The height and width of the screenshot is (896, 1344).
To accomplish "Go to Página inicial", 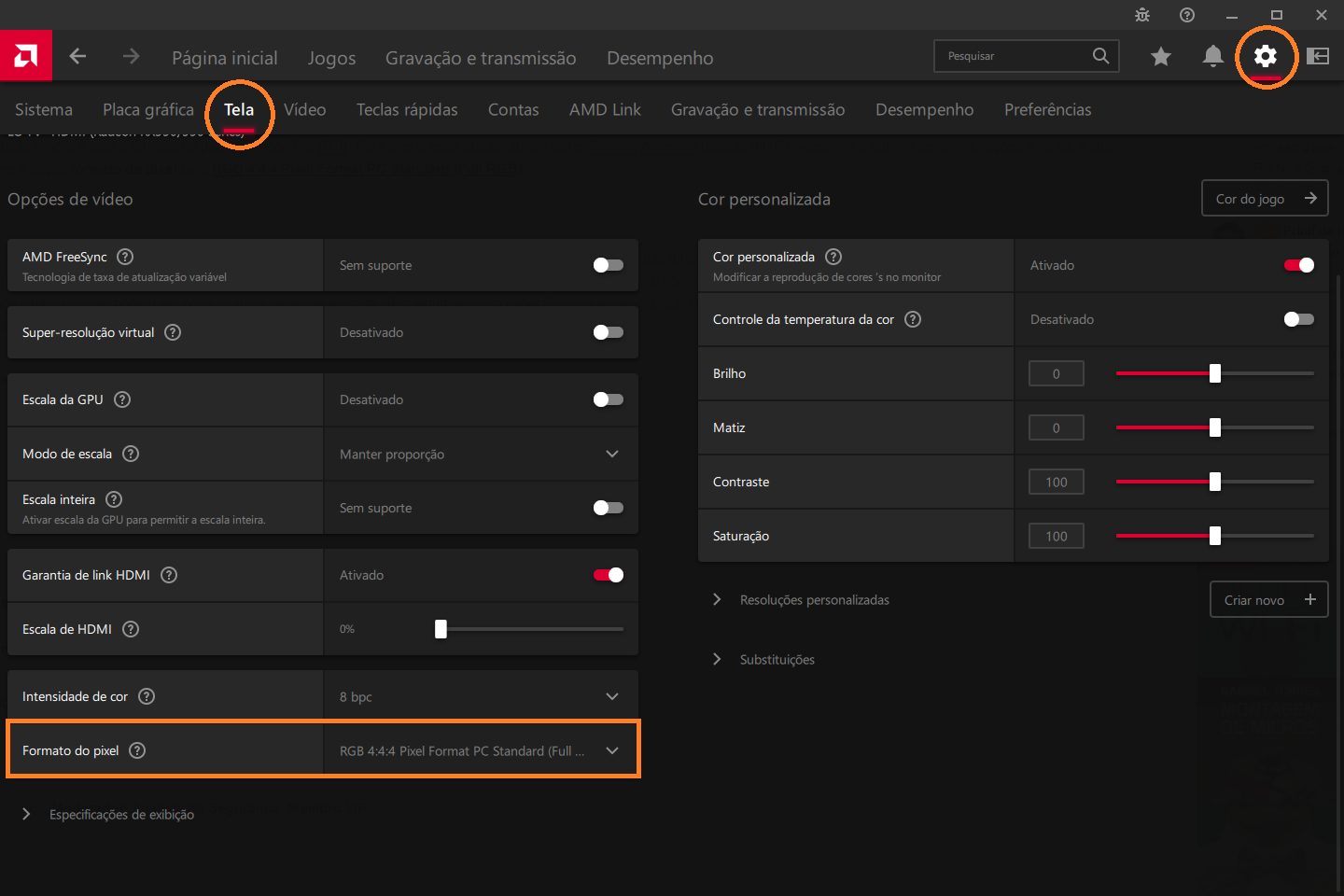I will click(x=225, y=58).
